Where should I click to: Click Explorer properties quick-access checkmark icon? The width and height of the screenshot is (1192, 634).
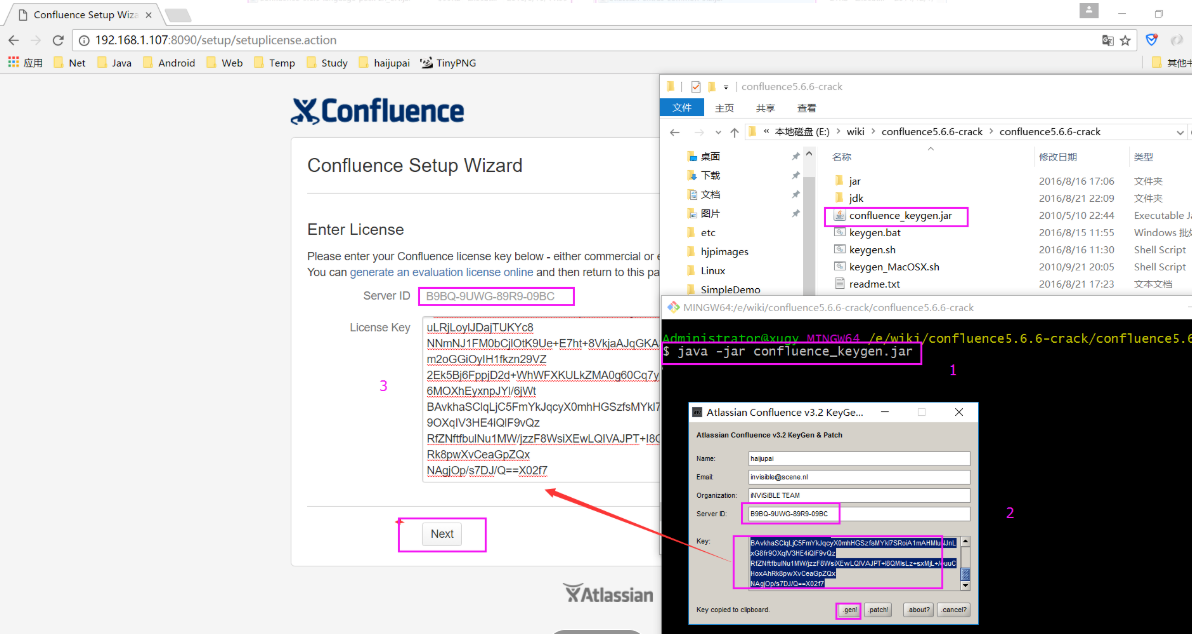[696, 87]
